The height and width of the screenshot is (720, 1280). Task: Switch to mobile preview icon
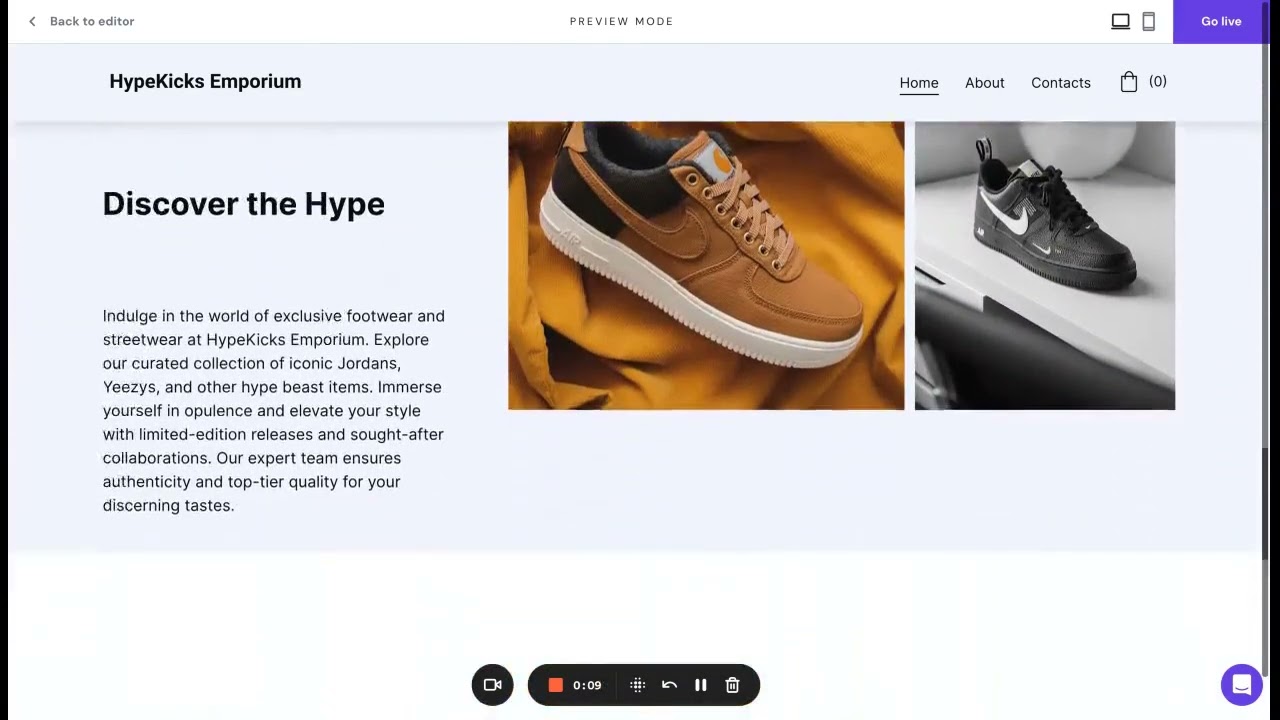pyautogui.click(x=1148, y=21)
